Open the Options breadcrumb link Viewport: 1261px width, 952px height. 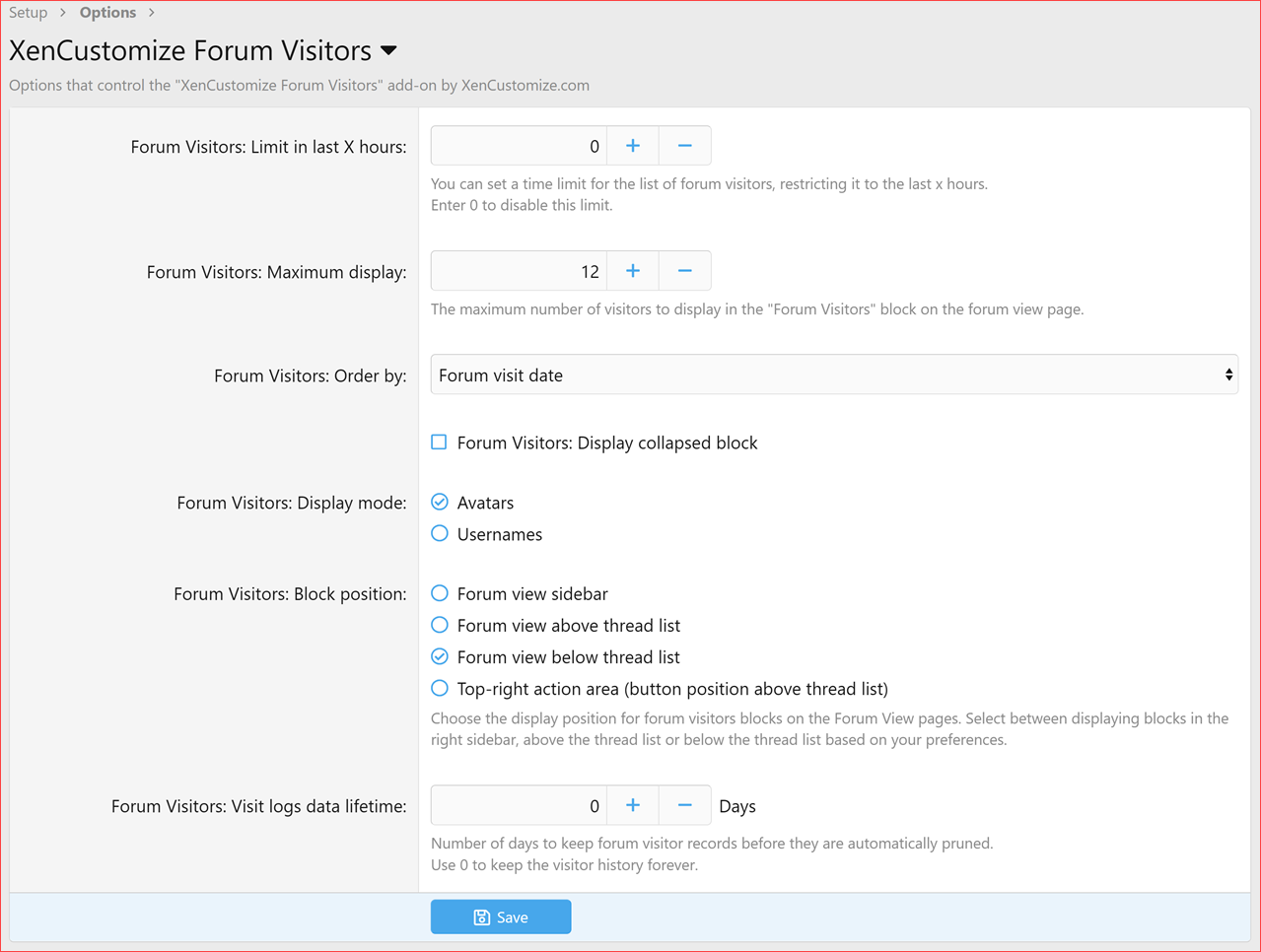[107, 12]
